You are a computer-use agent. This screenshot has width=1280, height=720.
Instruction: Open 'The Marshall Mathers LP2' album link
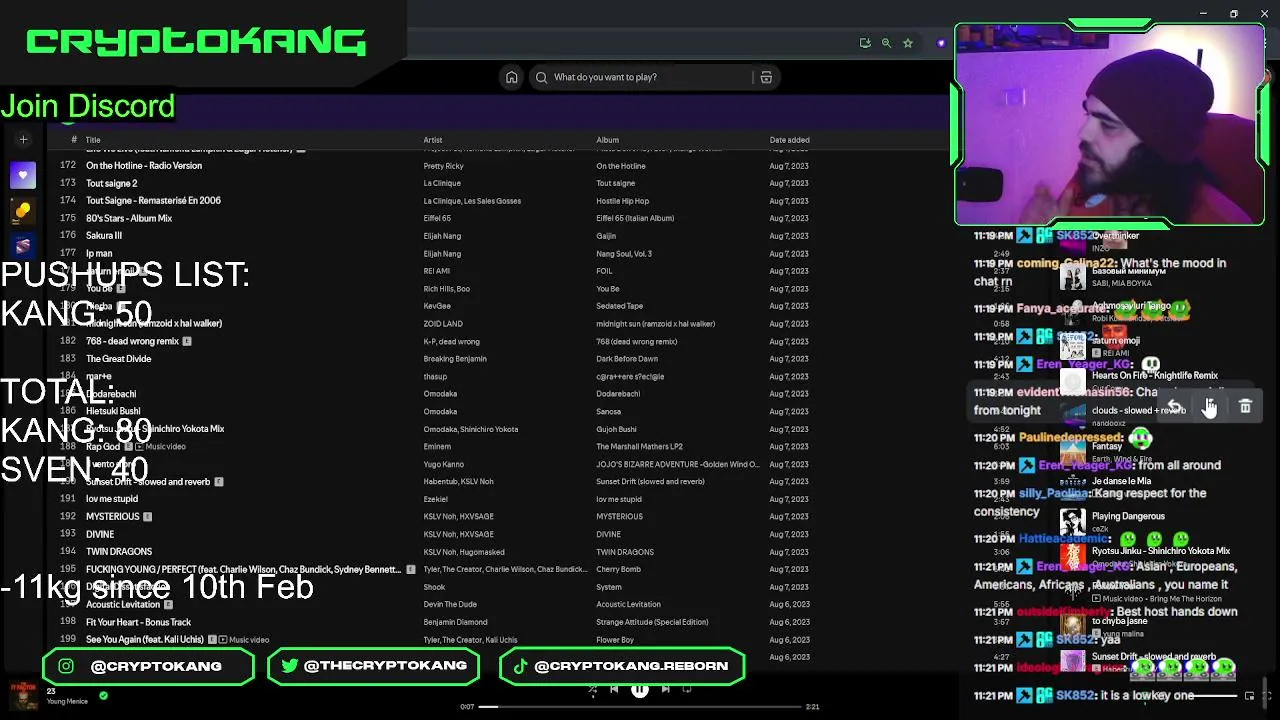point(639,447)
